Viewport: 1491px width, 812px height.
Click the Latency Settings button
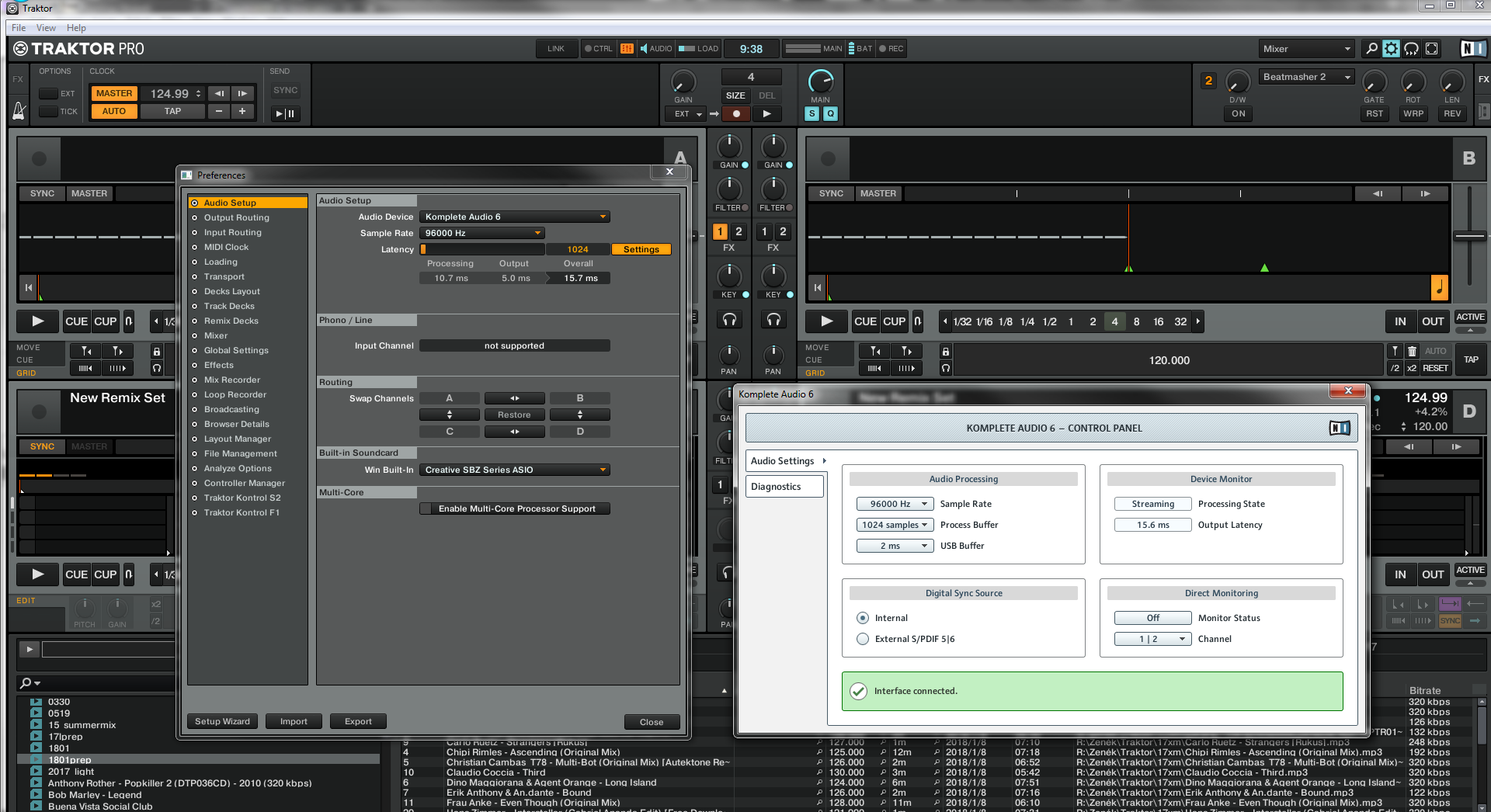coord(641,250)
